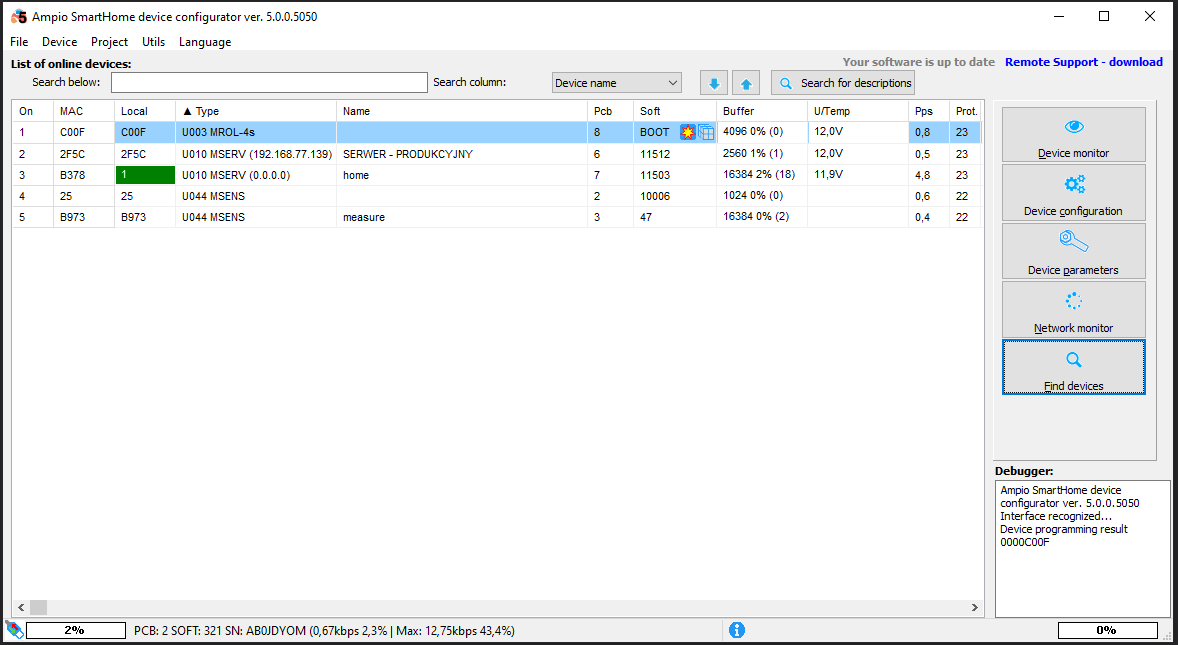This screenshot has width=1178, height=645.
Task: Open the File menu
Action: pos(19,42)
